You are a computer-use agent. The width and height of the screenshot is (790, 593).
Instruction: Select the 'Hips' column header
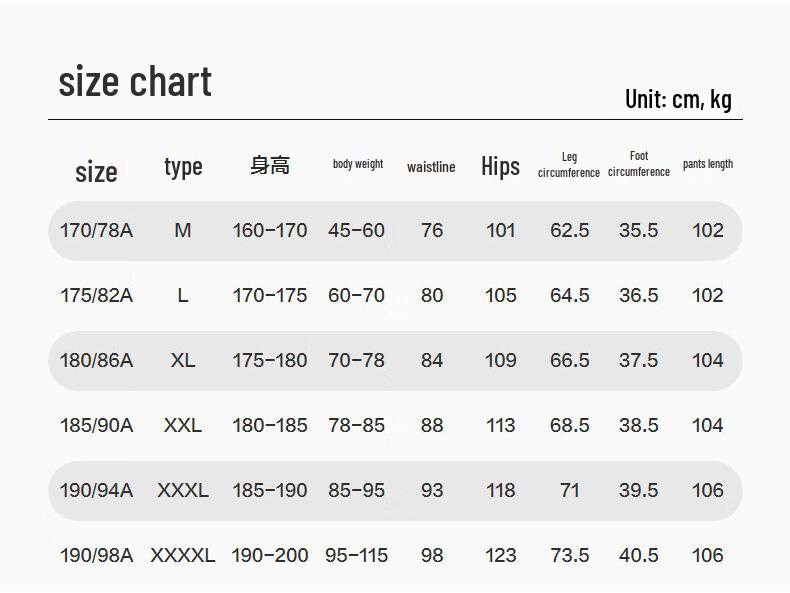(x=500, y=166)
